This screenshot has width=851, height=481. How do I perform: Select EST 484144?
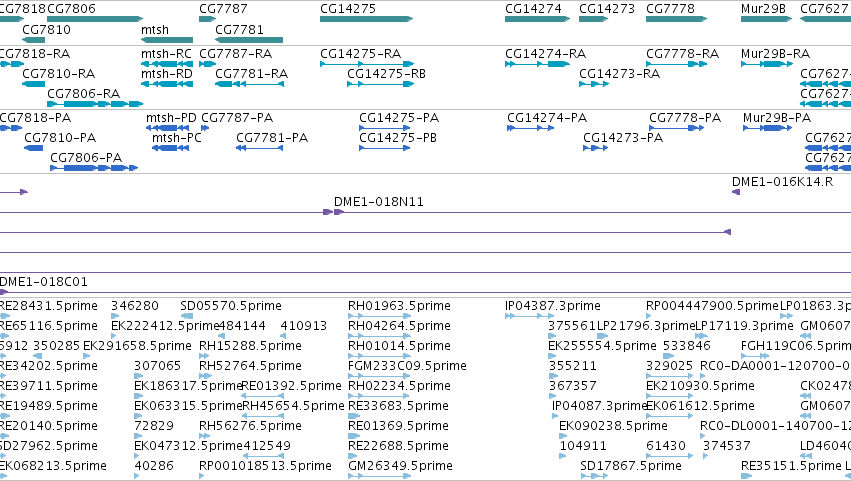(221, 336)
